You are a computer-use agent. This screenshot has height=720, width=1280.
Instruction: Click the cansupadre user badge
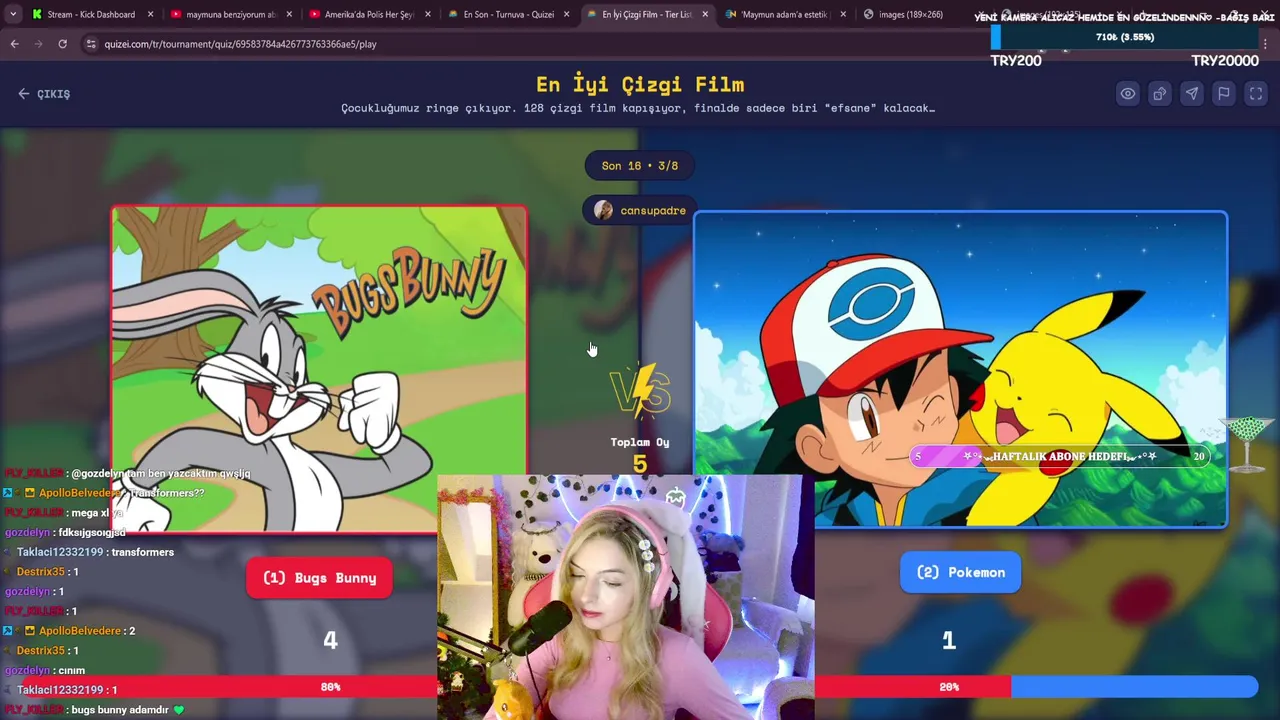(640, 210)
